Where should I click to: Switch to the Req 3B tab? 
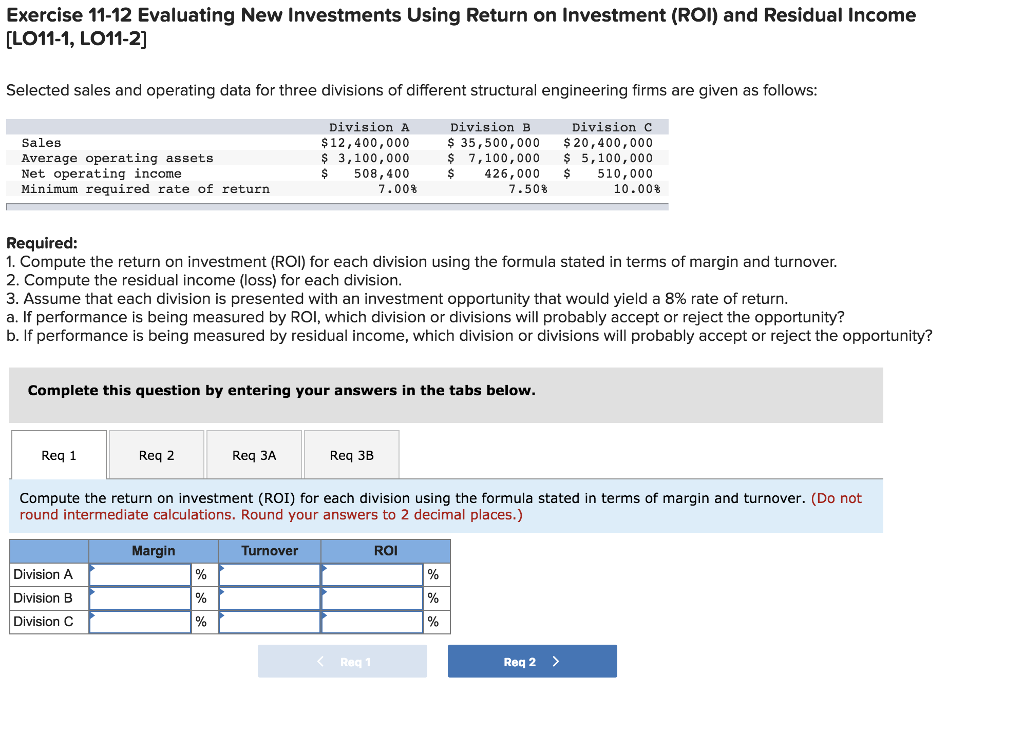351,454
